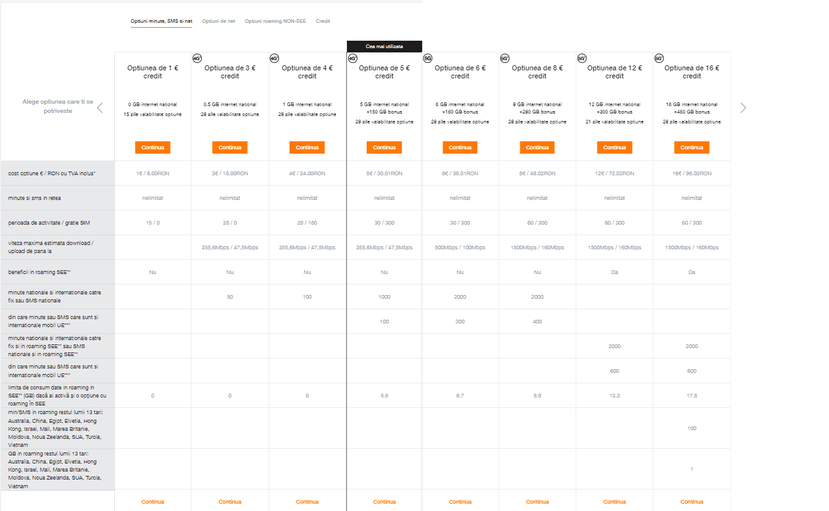Click the network badge on the 5 € option
Viewport: 829px width, 511px height.
(x=352, y=58)
